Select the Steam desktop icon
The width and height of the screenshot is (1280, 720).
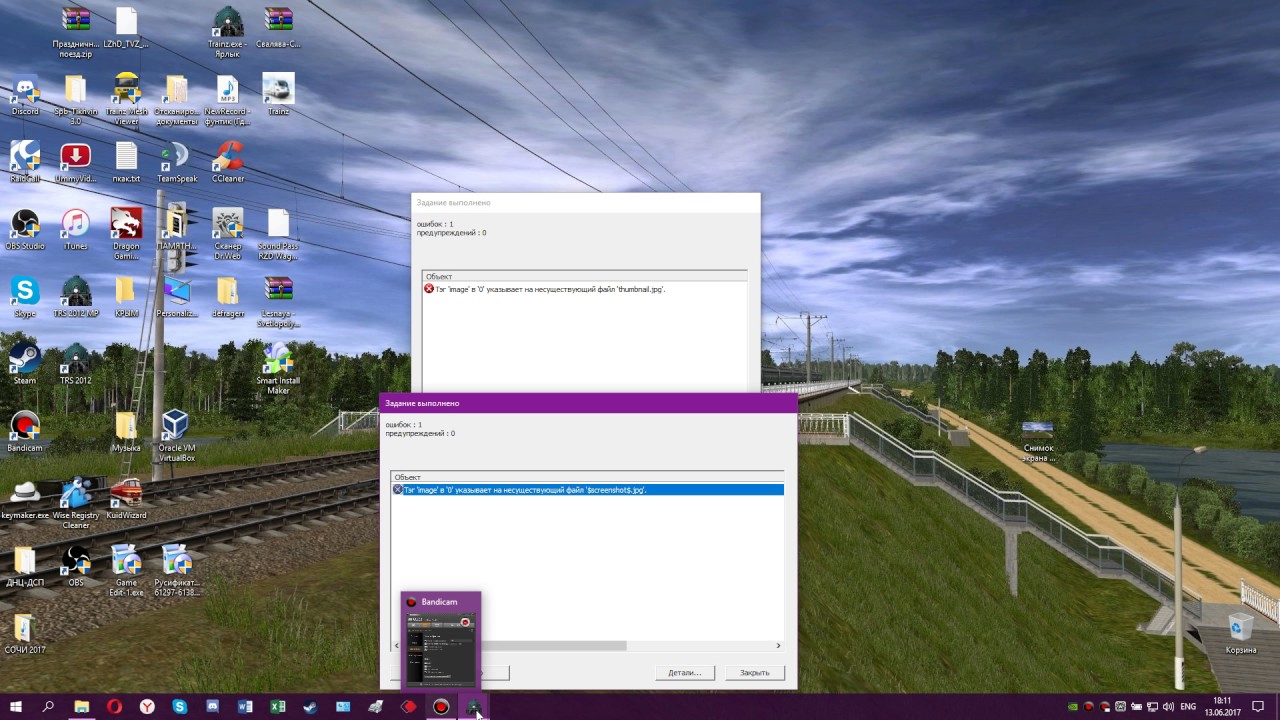(x=25, y=363)
